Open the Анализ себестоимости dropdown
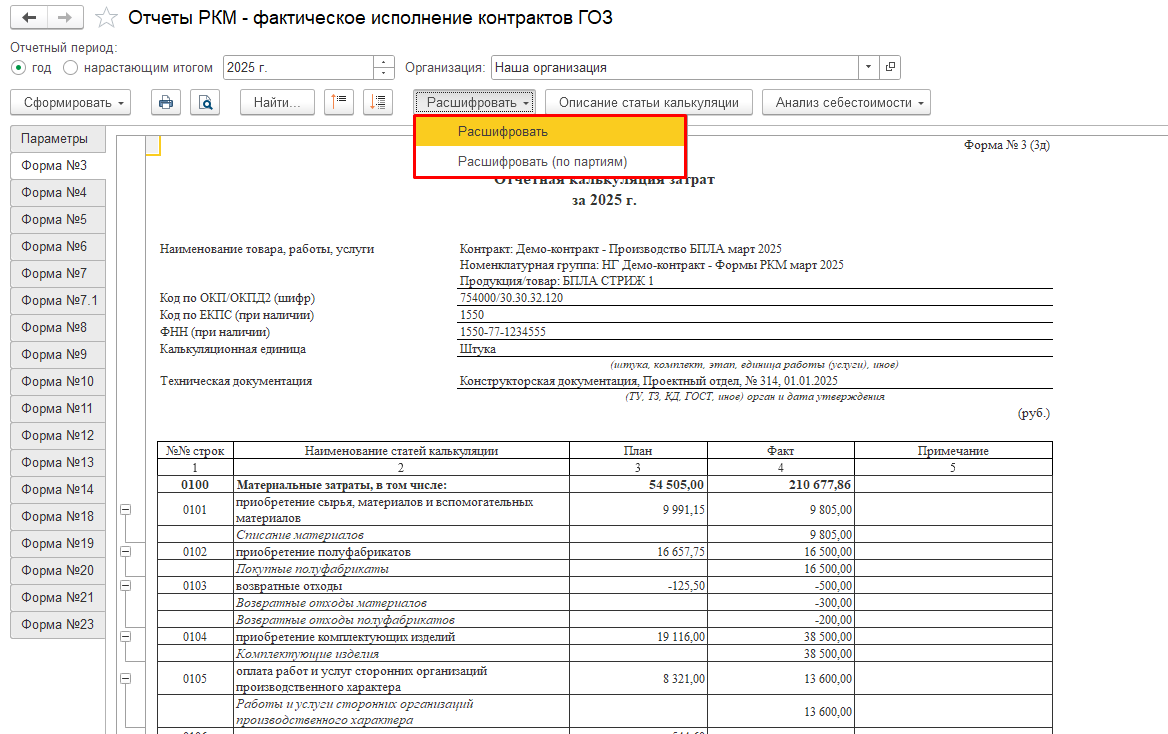Screen dimensions: 1168x734 coord(846,103)
